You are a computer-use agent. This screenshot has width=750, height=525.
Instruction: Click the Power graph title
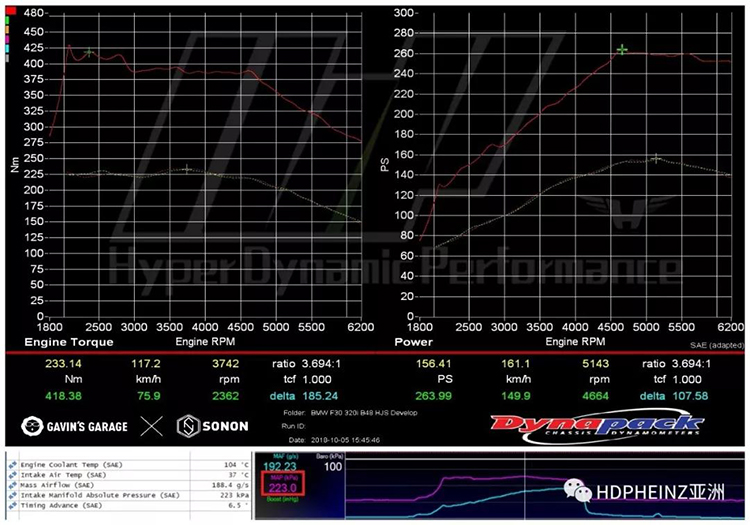pyautogui.click(x=413, y=342)
